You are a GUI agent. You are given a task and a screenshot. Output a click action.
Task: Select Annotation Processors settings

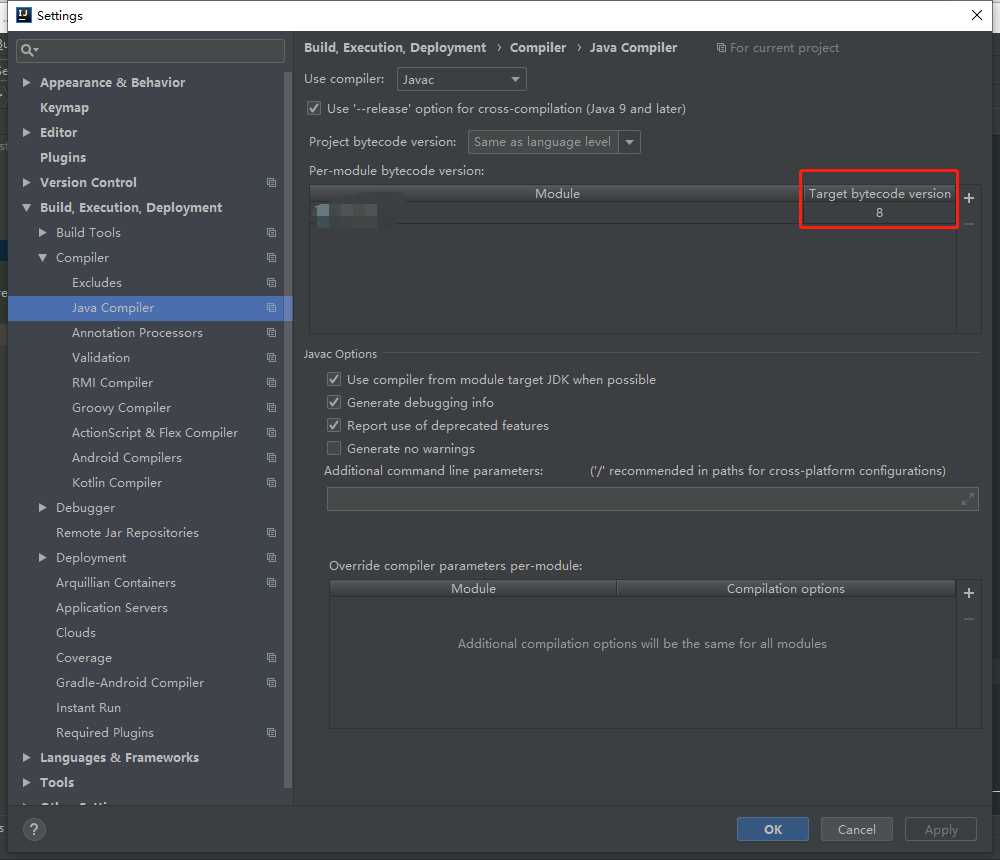(x=137, y=332)
